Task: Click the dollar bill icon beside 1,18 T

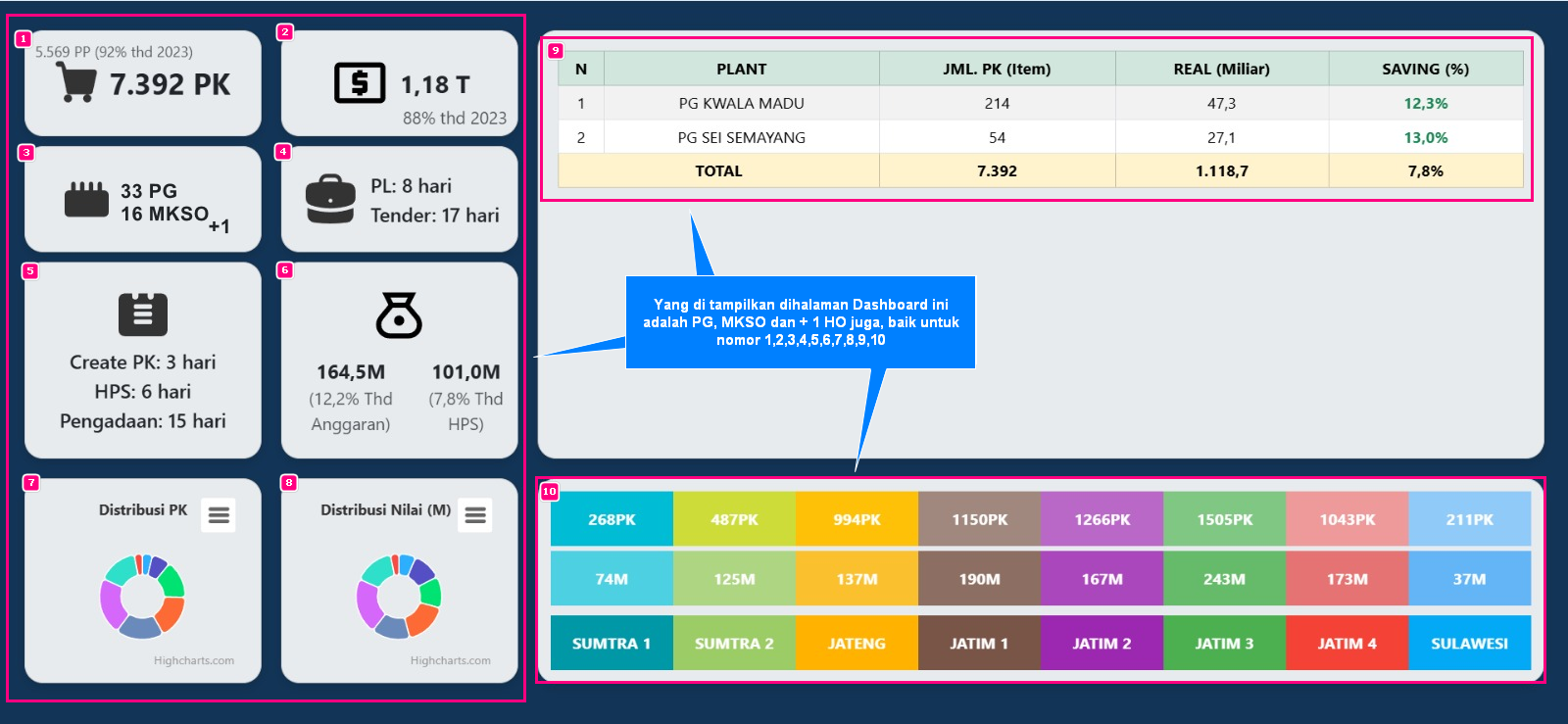Action: [360, 83]
